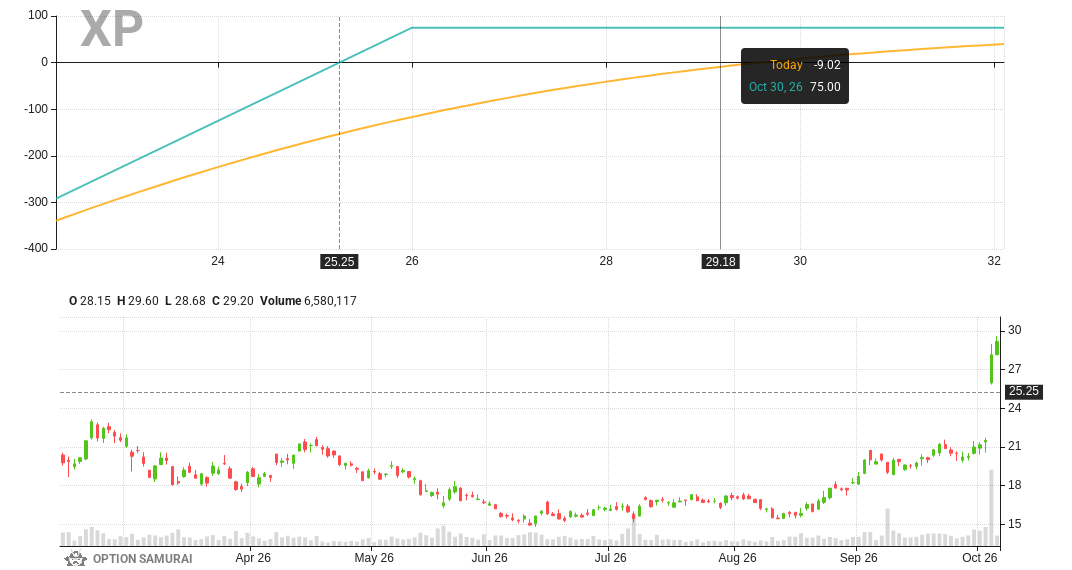Viewport: 1072px width, 570px height.
Task: Click the close price C 29.20
Action: [x=232, y=301]
